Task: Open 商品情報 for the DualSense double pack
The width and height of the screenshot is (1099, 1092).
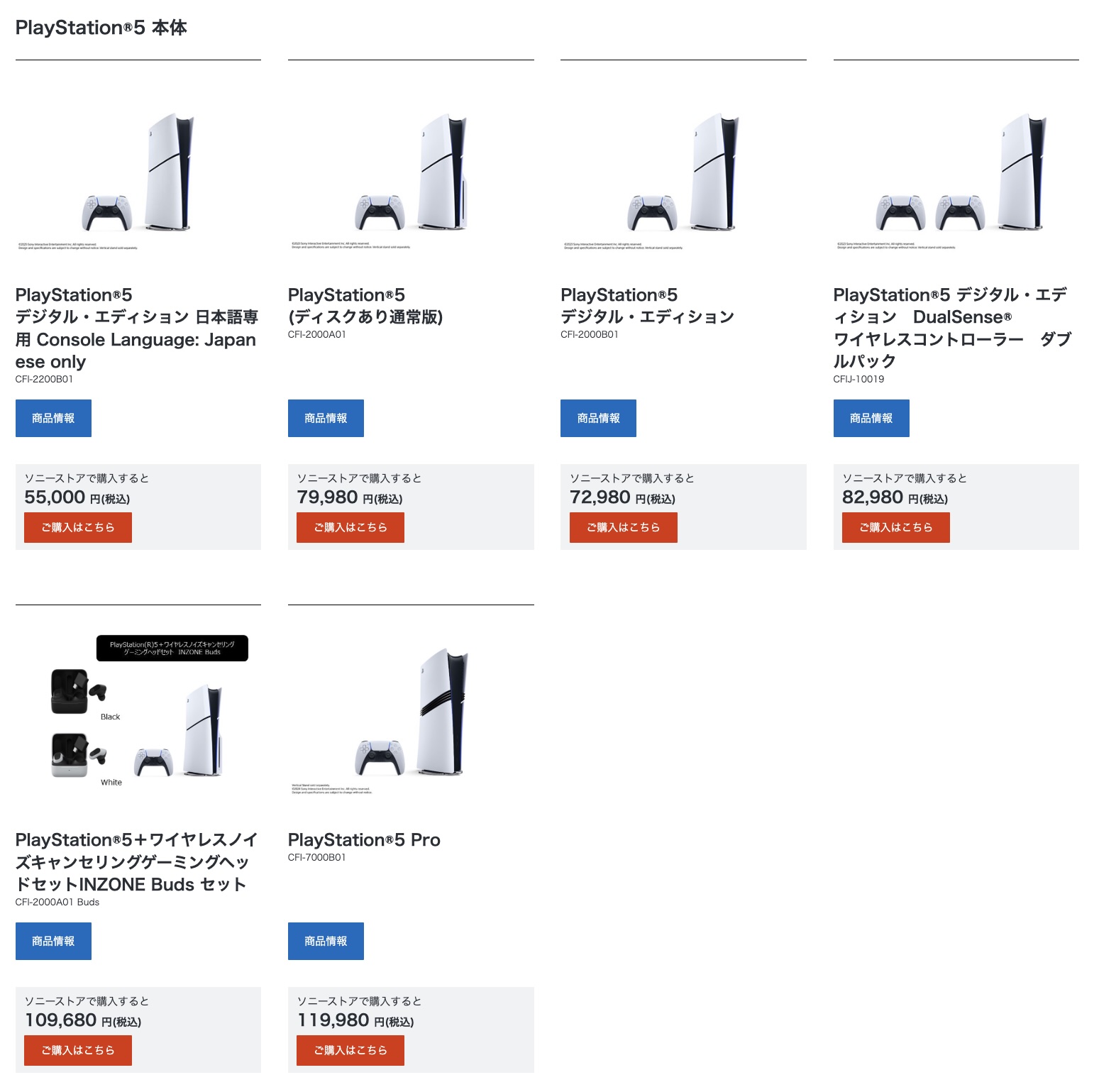Action: 871,419
